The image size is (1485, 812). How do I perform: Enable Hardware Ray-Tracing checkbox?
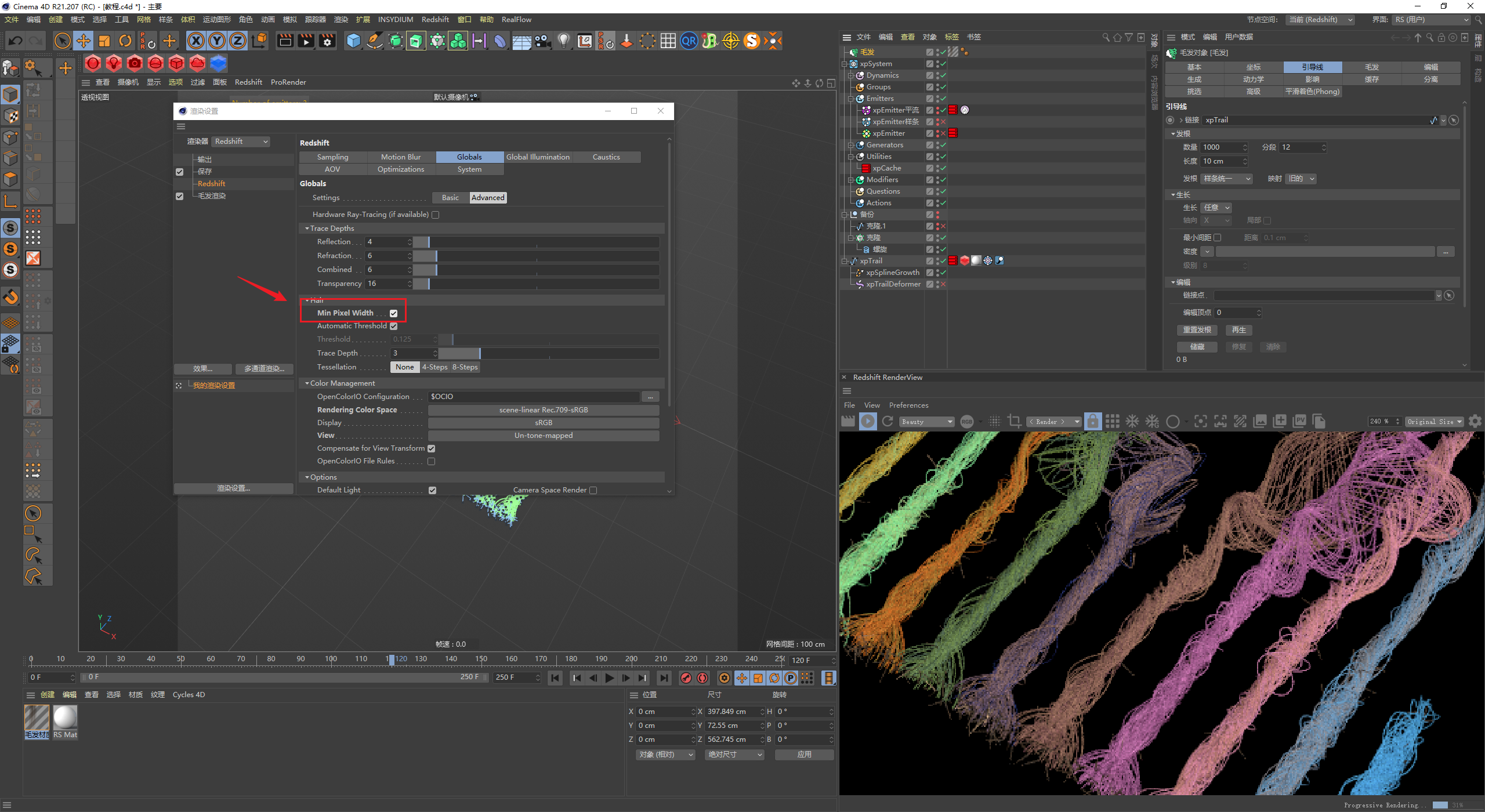[436, 215]
